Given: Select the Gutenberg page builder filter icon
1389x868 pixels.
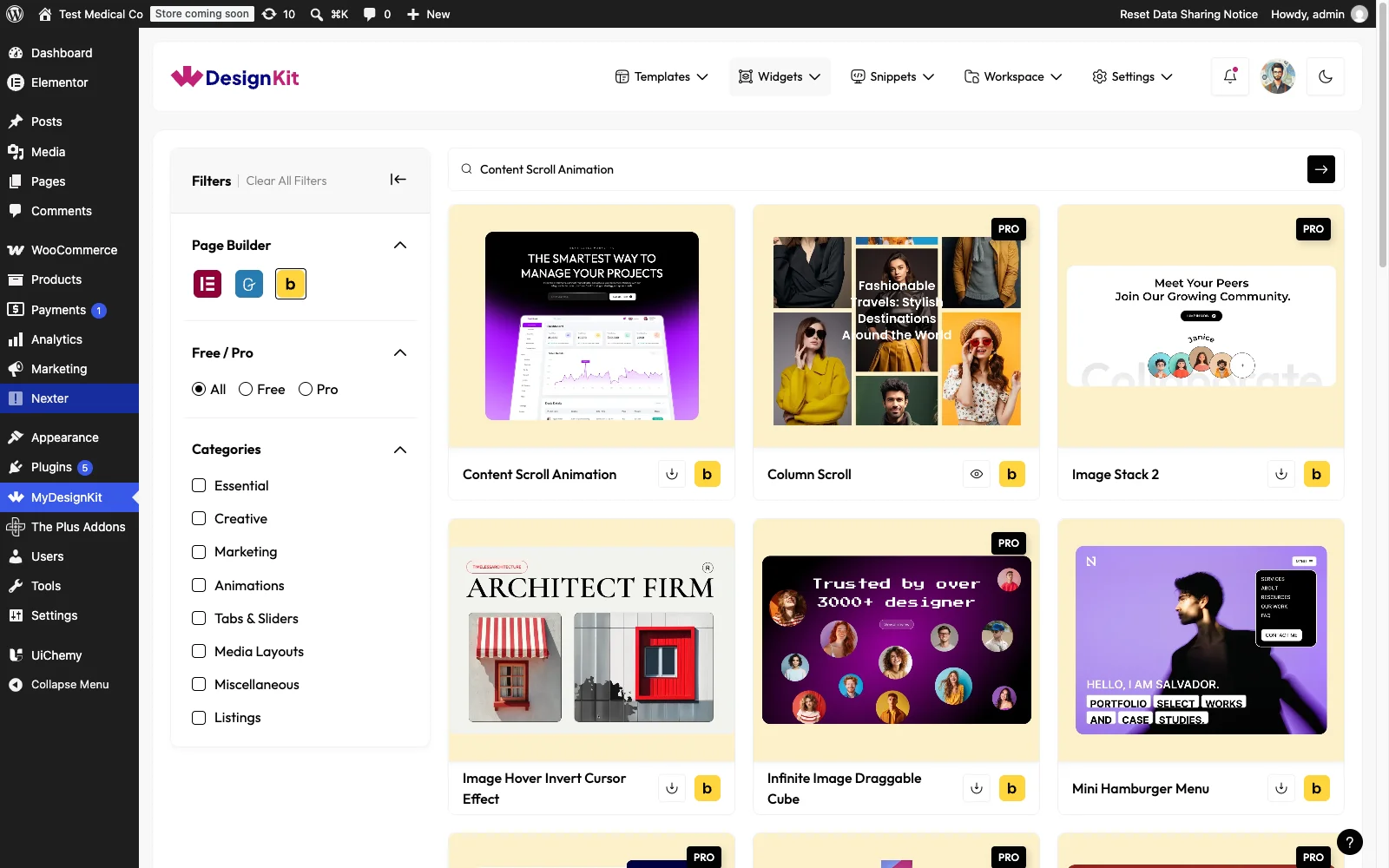Looking at the screenshot, I should [x=249, y=284].
